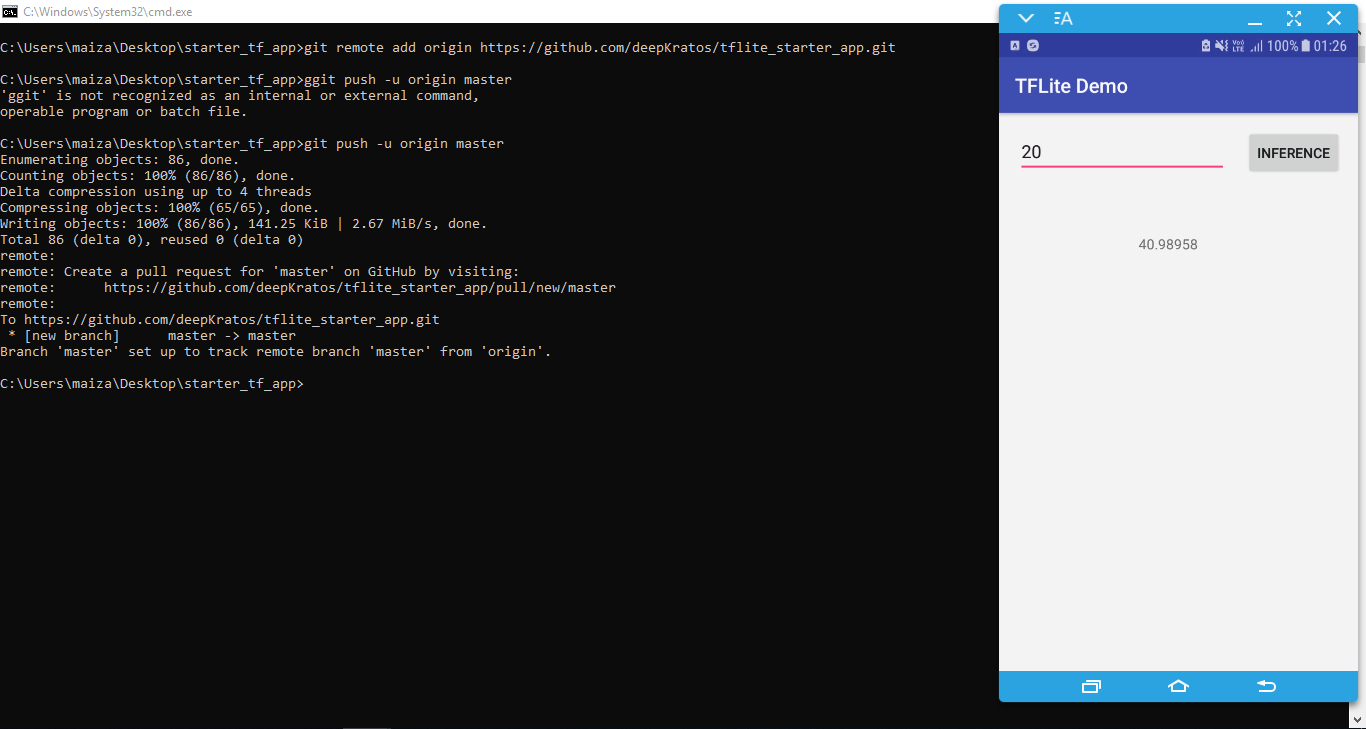Toggle fullscreen for the phone mirror window
This screenshot has width=1366, height=729.
coord(1294,18)
